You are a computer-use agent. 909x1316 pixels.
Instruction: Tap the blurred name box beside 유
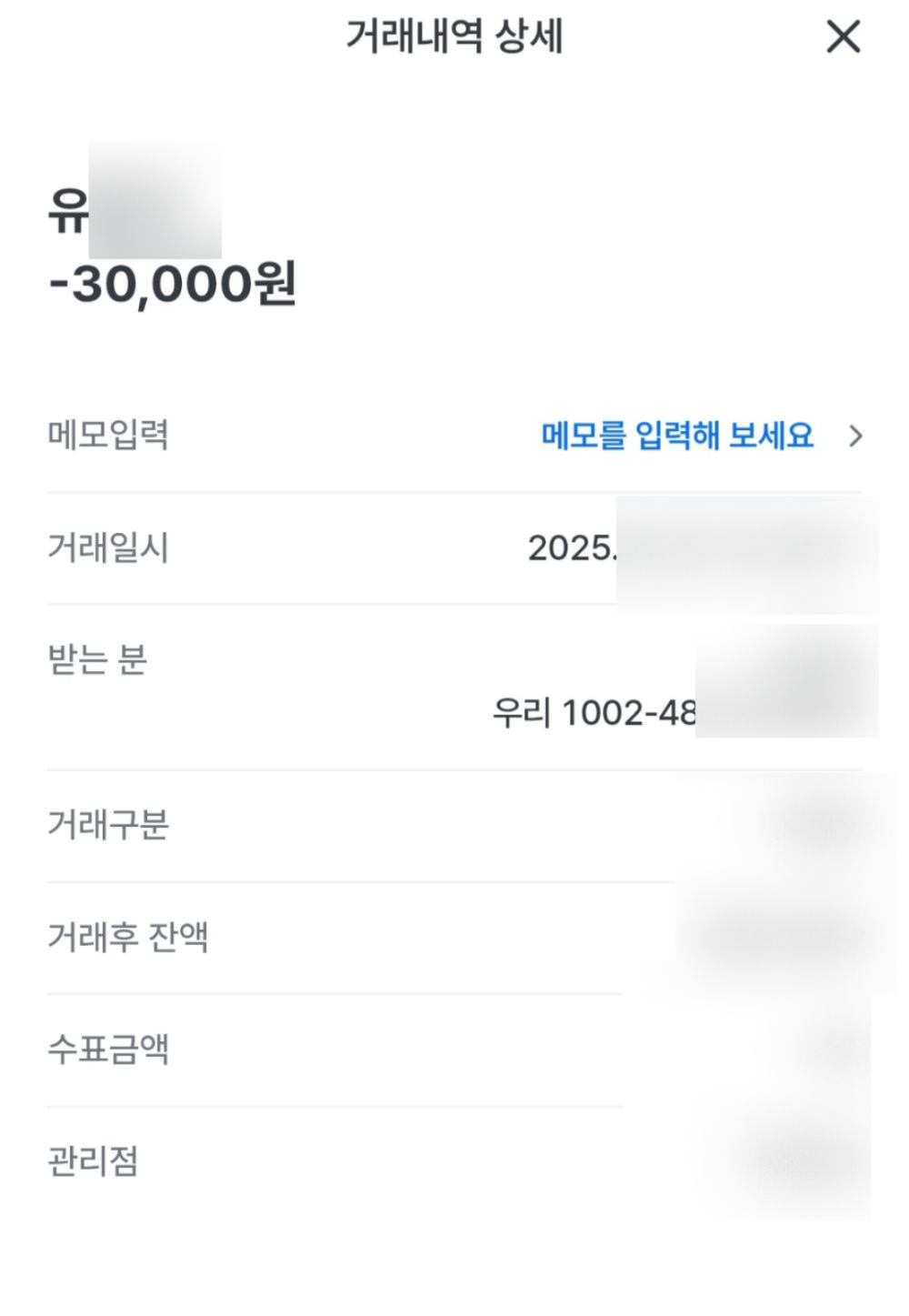(x=155, y=200)
